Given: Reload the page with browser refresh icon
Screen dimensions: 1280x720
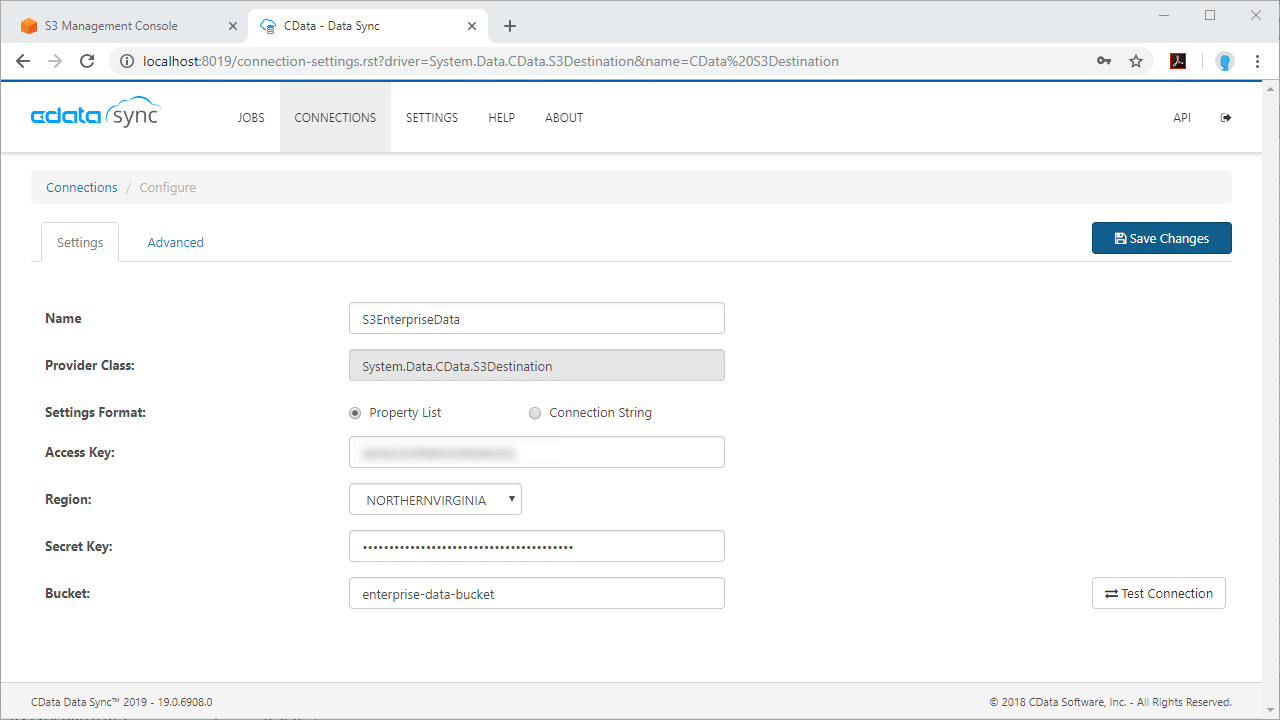Looking at the screenshot, I should click(87, 61).
